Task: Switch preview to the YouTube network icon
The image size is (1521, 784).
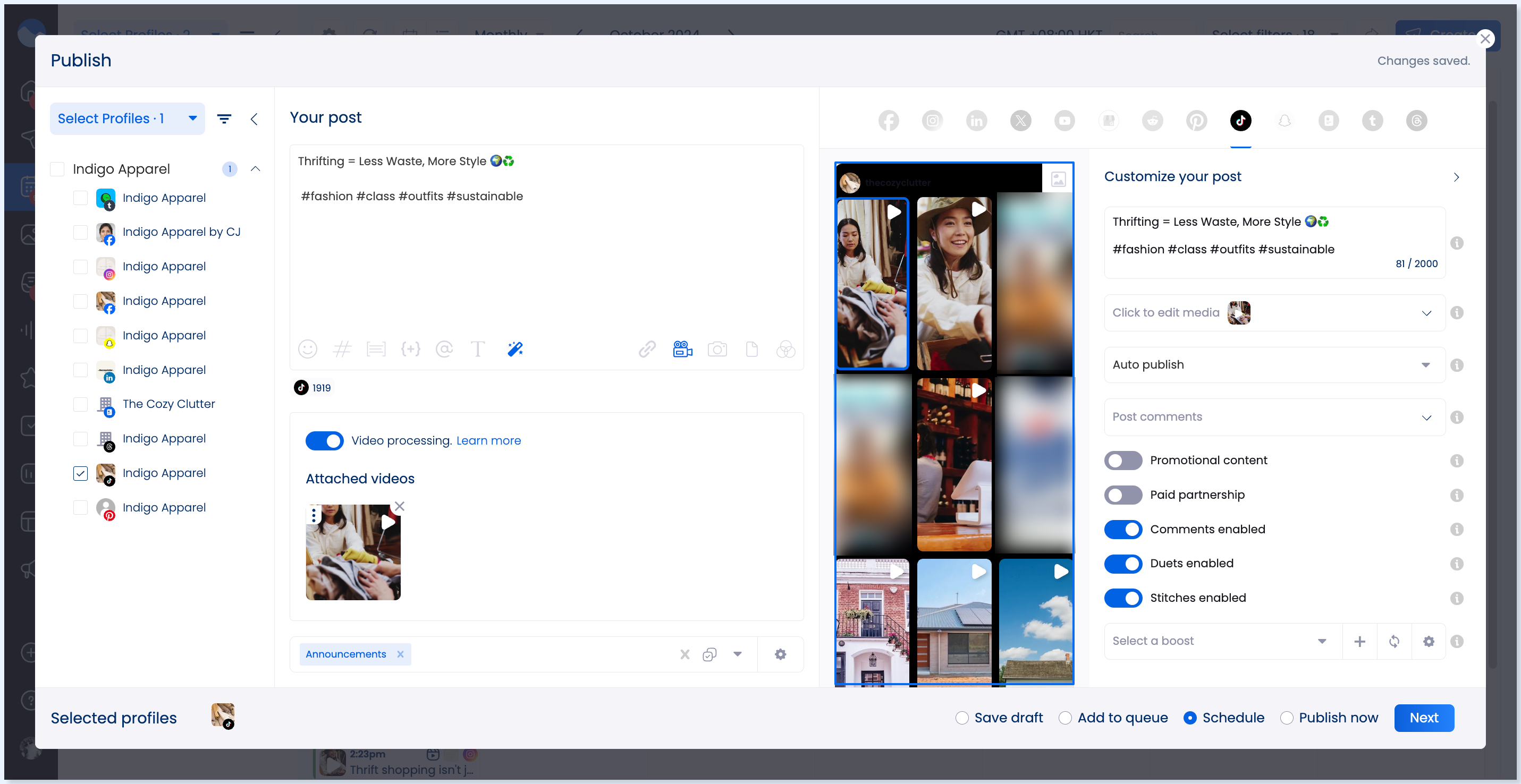Action: pos(1064,121)
